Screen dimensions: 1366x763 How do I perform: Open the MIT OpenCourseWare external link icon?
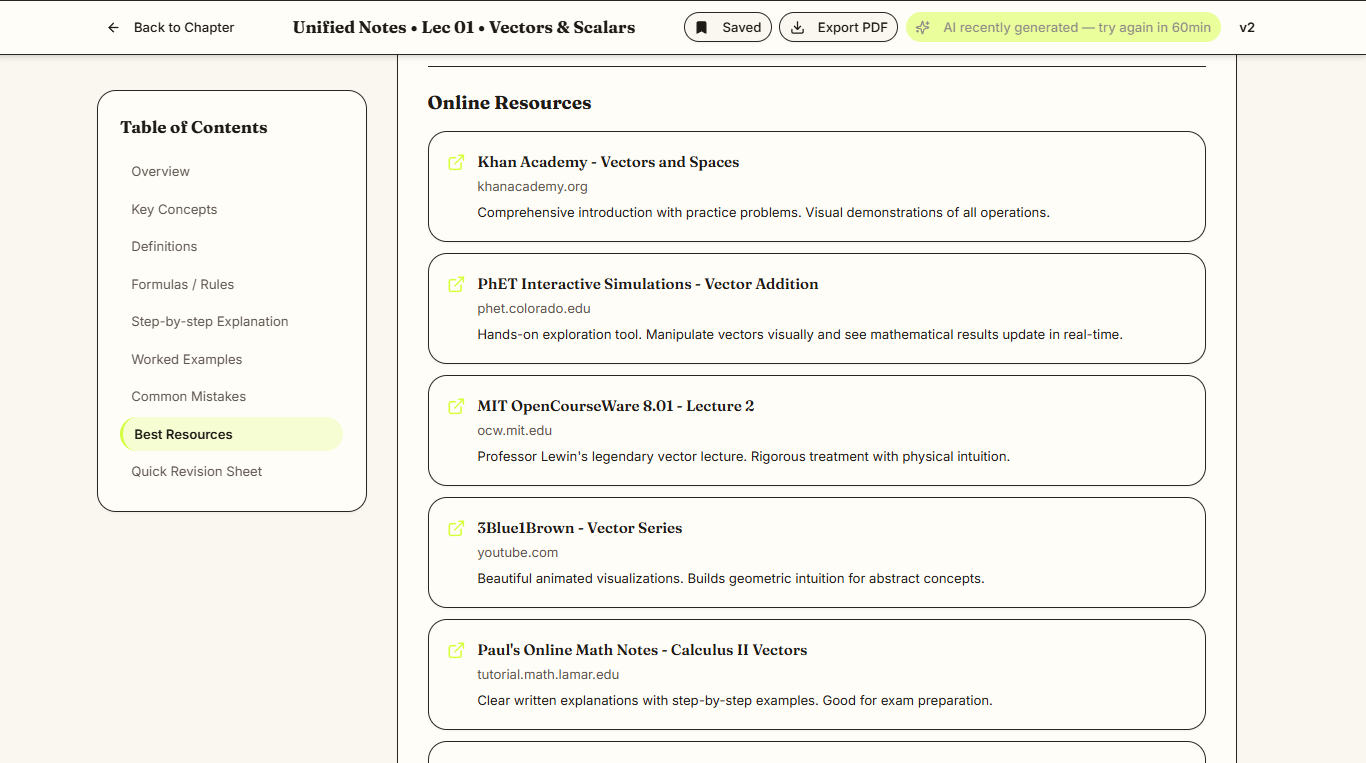[x=456, y=406]
